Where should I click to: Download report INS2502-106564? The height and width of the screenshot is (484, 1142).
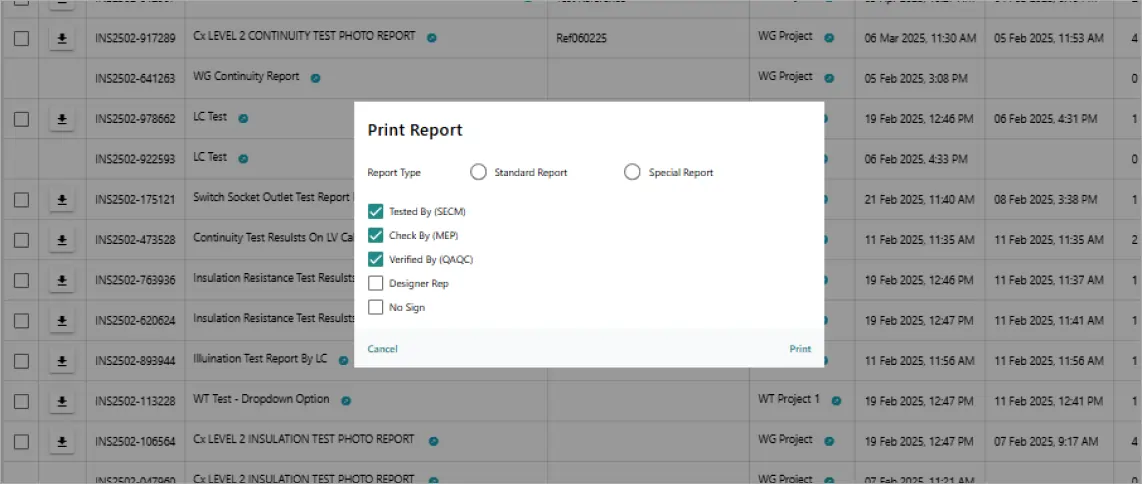point(62,441)
